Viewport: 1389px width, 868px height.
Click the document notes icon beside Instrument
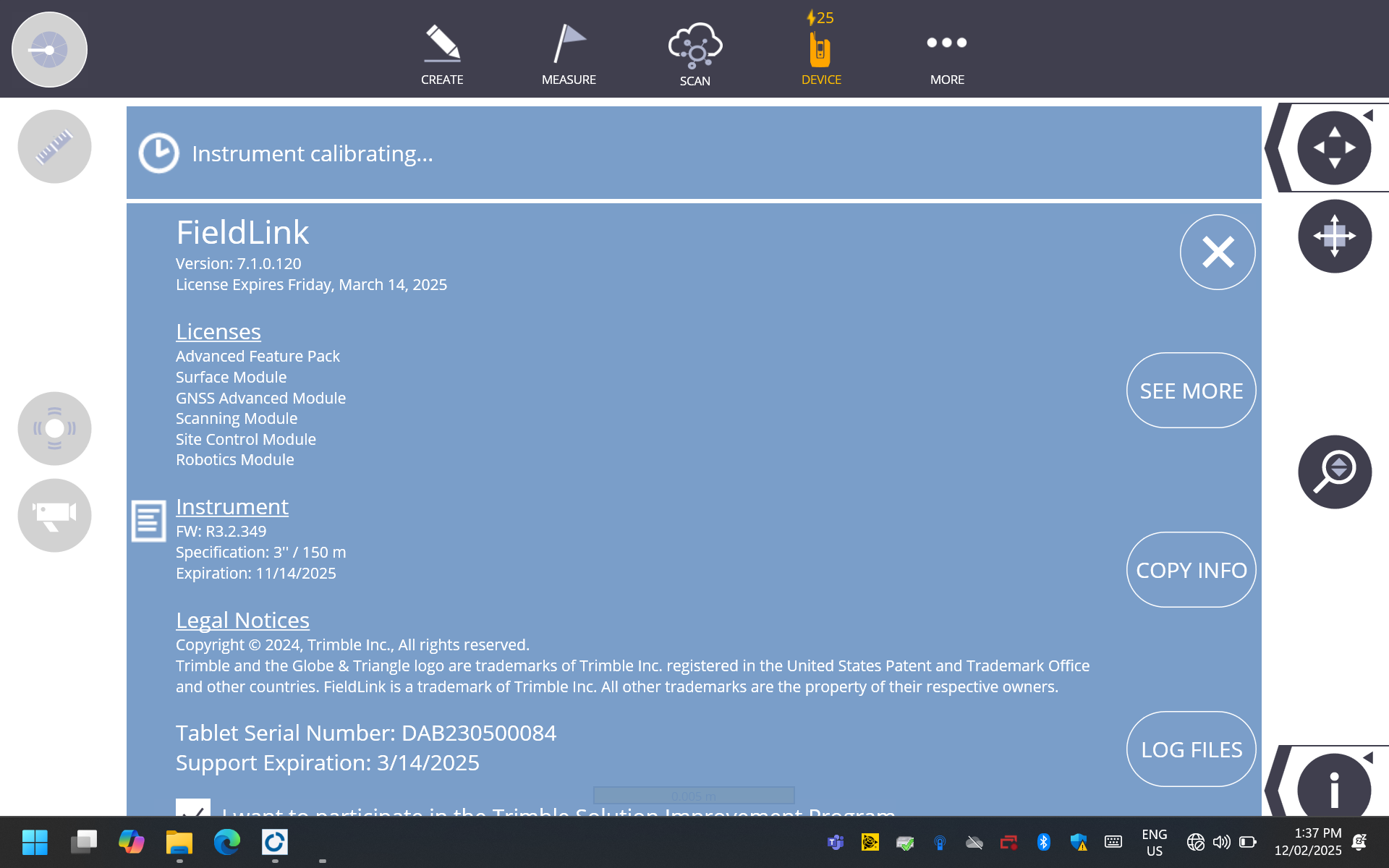[x=148, y=521]
